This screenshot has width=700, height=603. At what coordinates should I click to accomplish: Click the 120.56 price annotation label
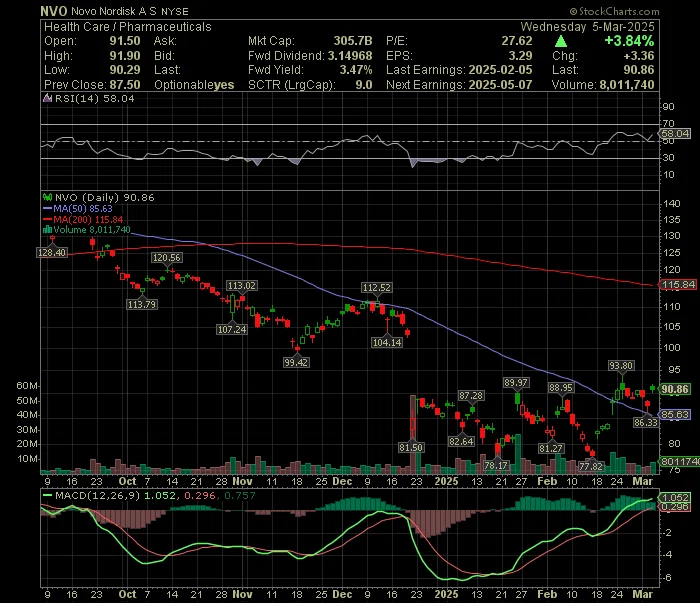(167, 258)
